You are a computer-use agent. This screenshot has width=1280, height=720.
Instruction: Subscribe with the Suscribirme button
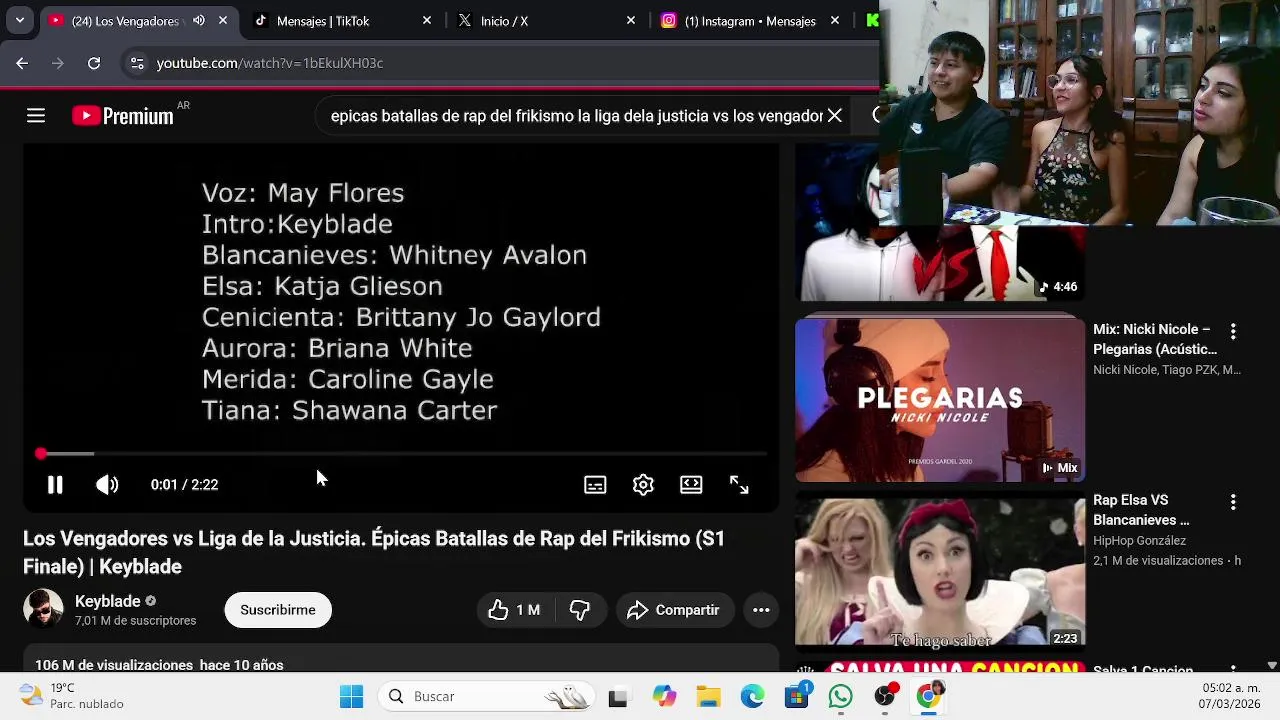click(278, 610)
